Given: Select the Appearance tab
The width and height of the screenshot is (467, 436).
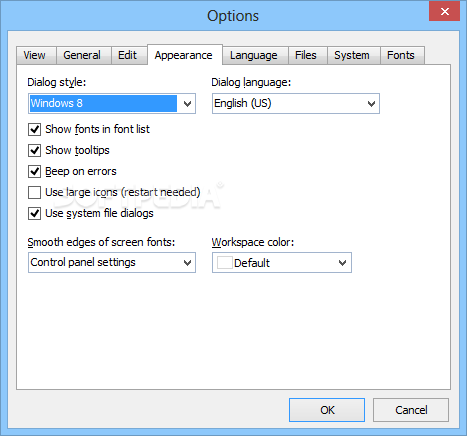Looking at the screenshot, I should pos(185,55).
